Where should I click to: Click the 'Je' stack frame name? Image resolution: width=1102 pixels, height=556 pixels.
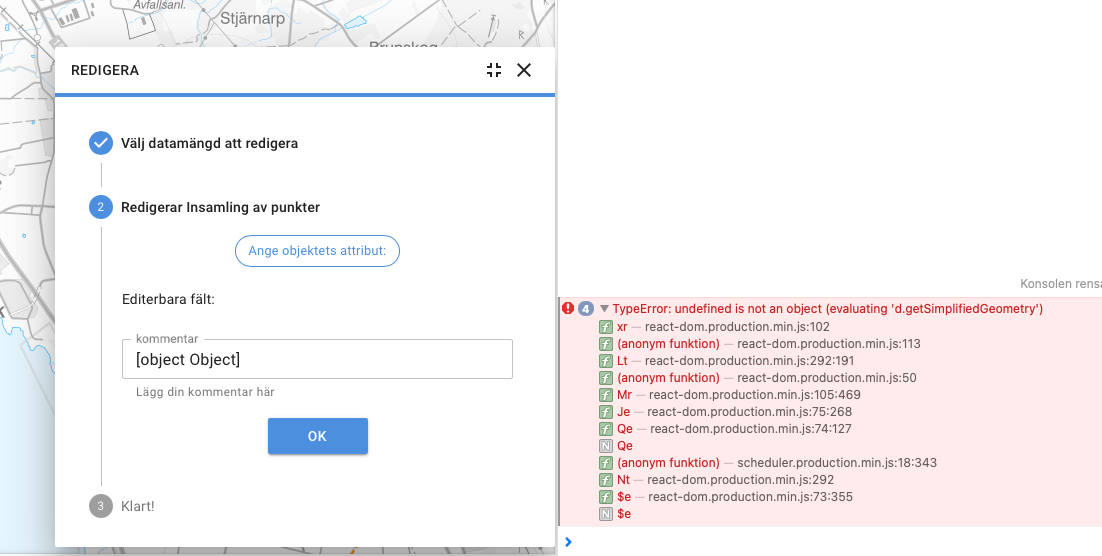click(x=623, y=412)
